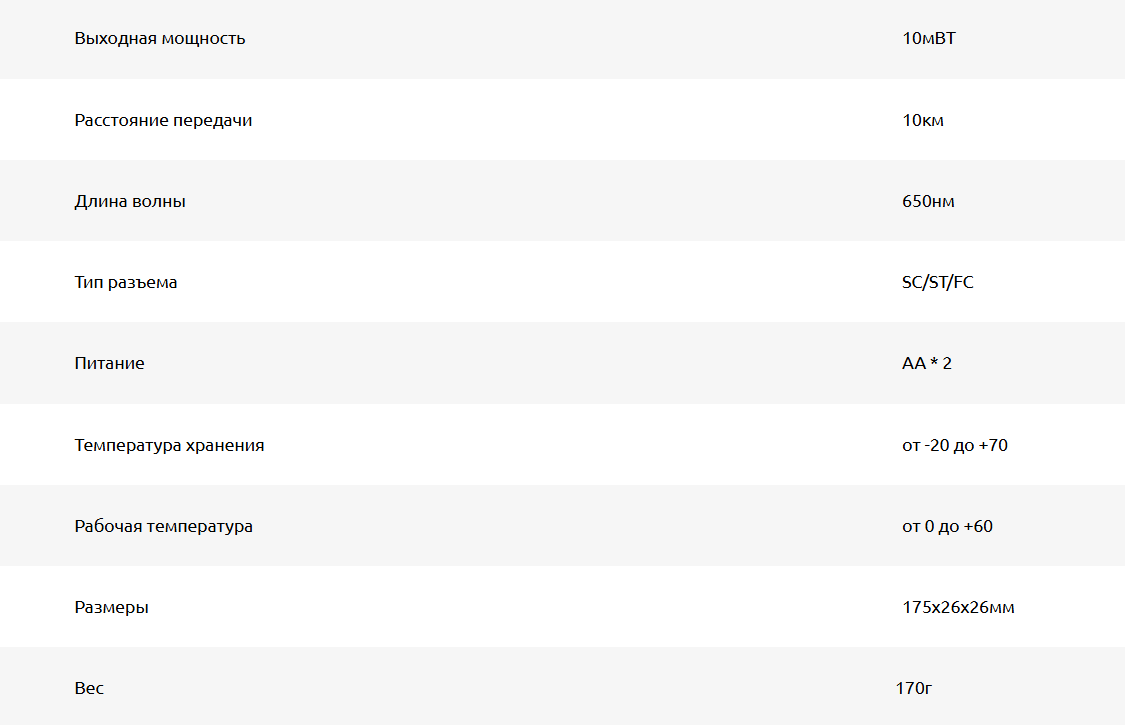
Task: Click empty space between 'Питание' and 'AA * 2'
Action: [x=520, y=363]
